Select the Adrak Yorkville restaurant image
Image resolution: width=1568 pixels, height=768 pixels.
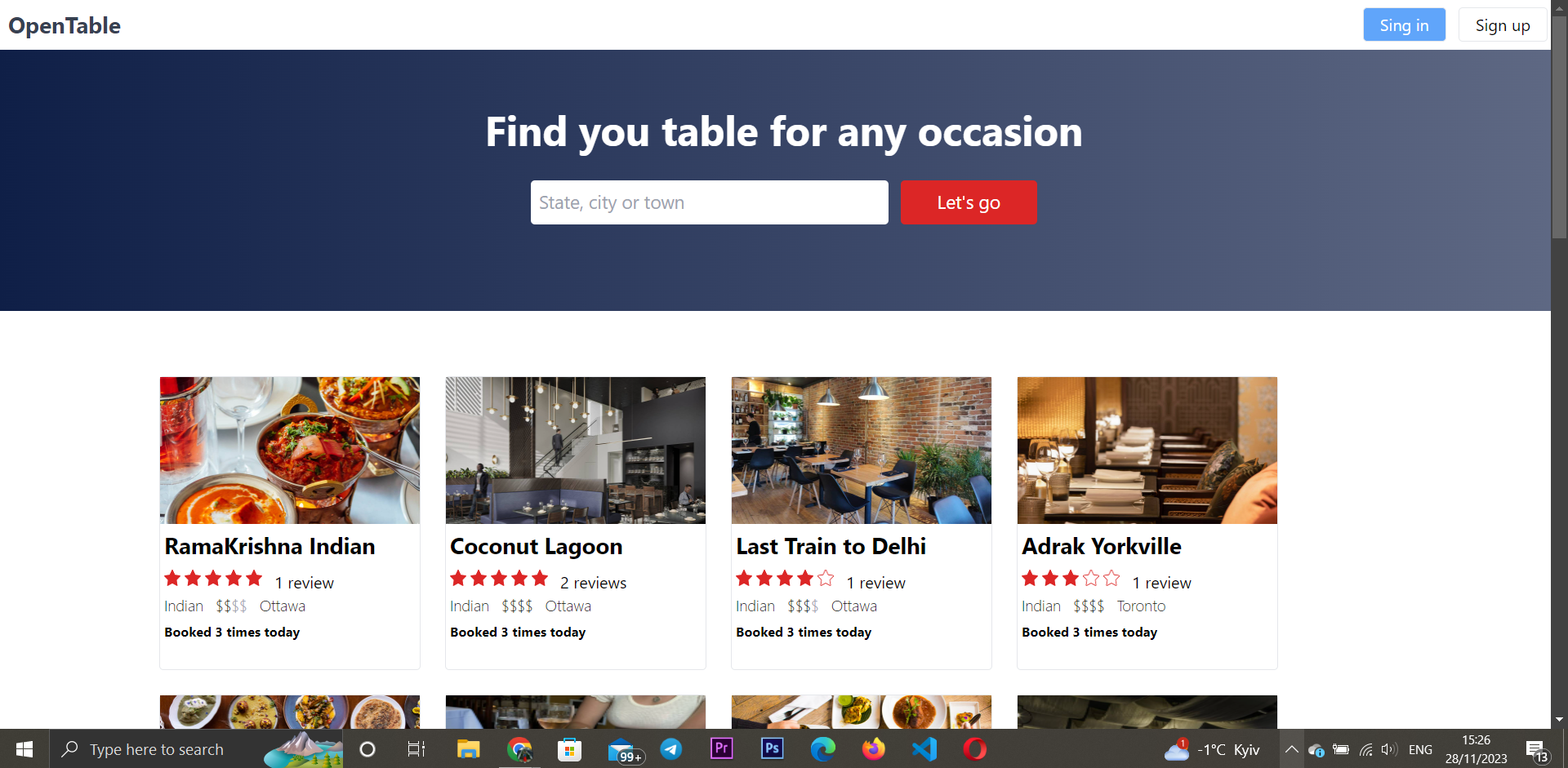pyautogui.click(x=1147, y=451)
